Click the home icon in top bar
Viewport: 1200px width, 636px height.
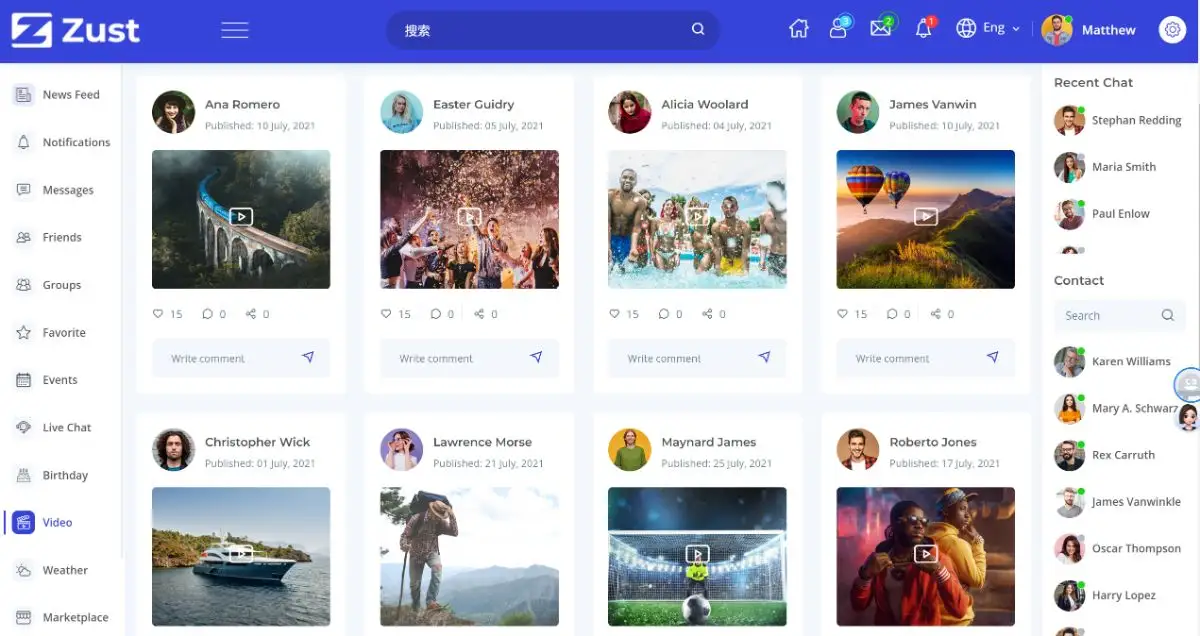coord(798,29)
